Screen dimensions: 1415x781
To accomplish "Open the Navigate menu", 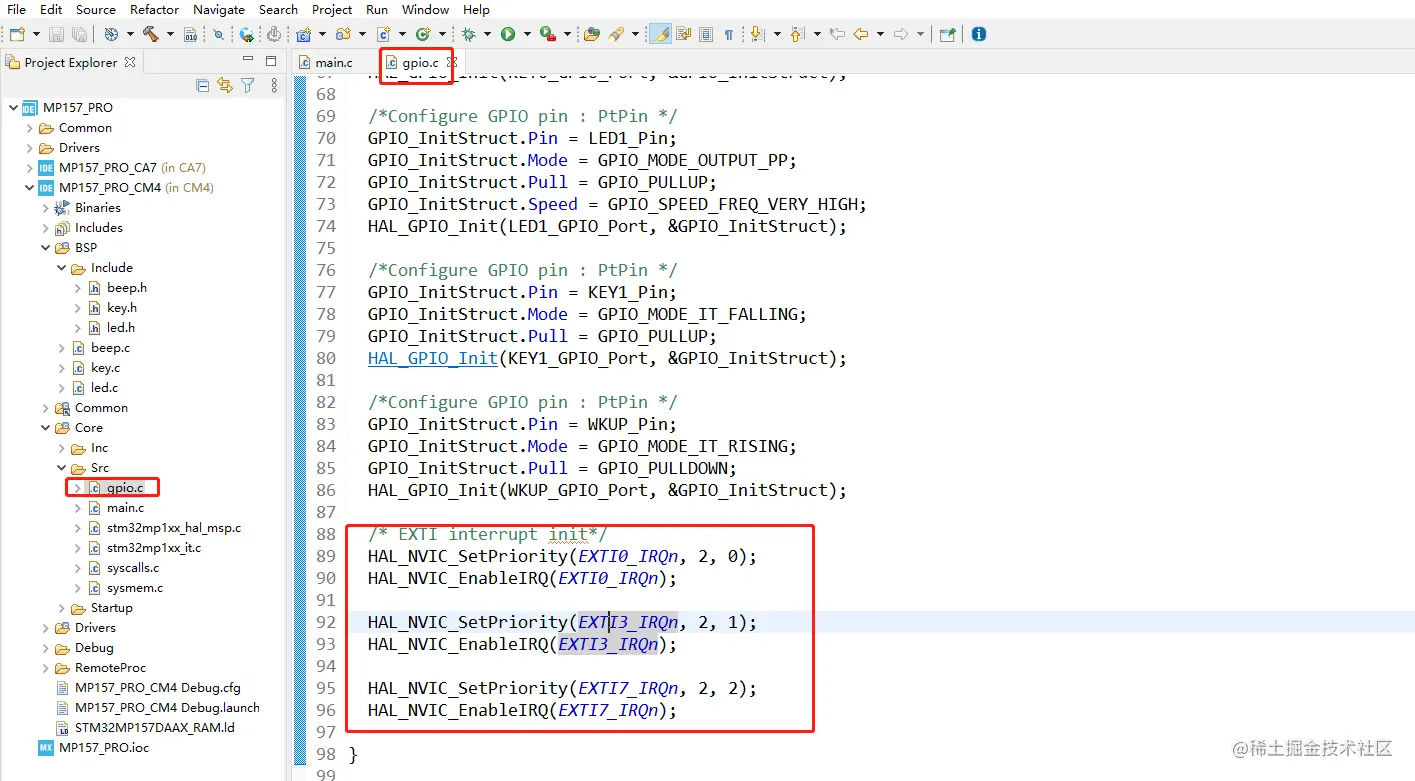I will 219,9.
